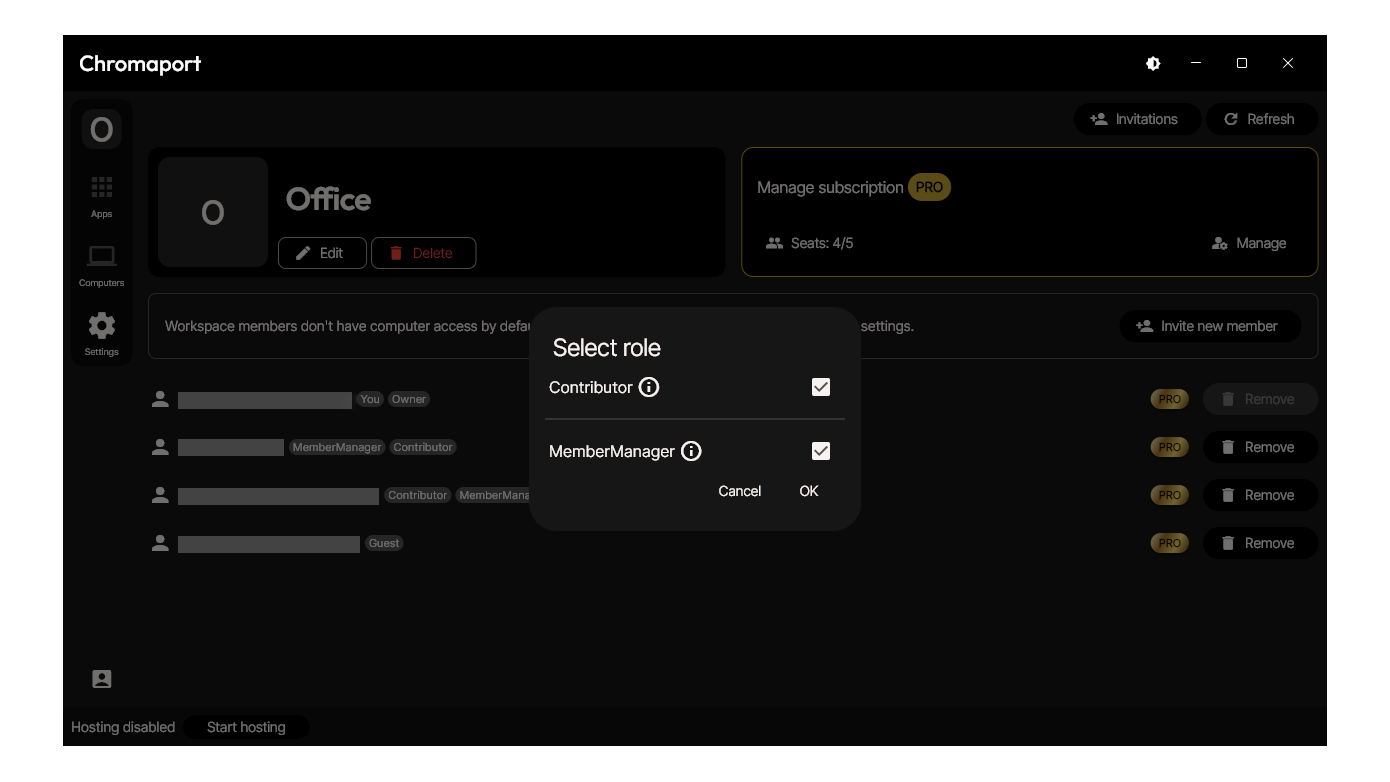Open Computers section in sidebar
Image resolution: width=1390 pixels, height=782 pixels.
(102, 265)
